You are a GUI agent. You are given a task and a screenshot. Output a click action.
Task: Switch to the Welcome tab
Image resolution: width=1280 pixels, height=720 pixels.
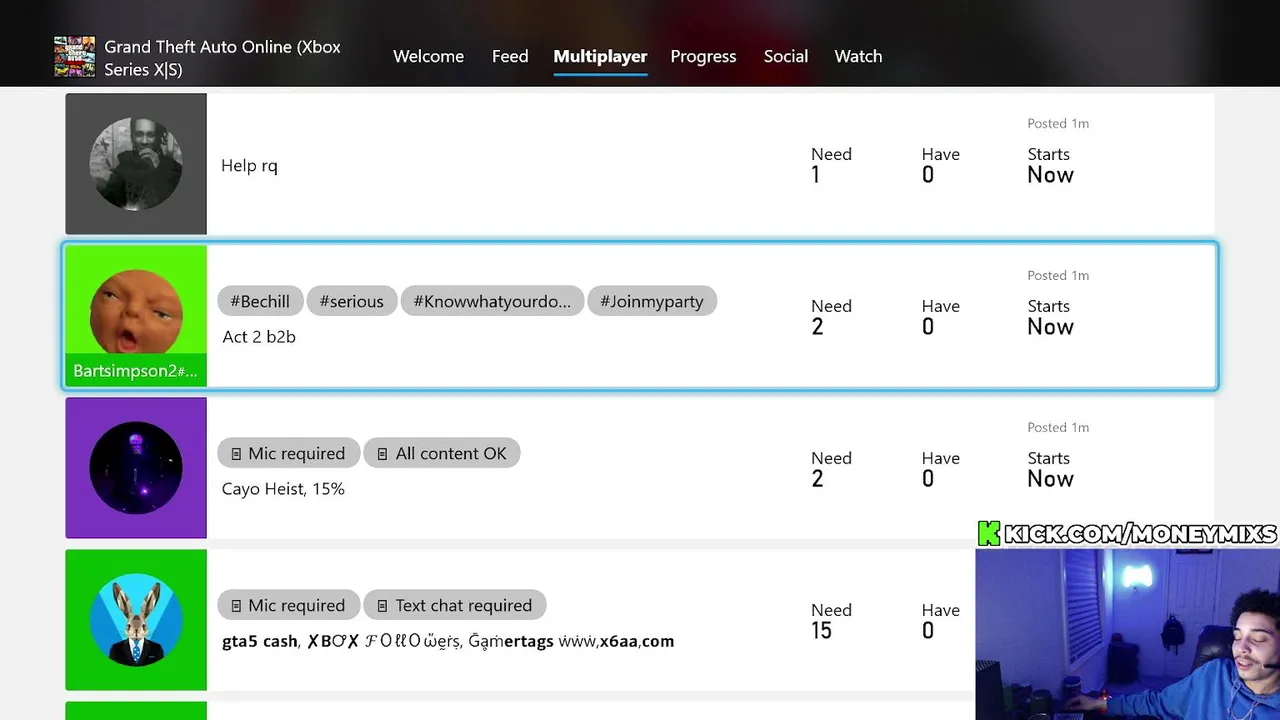[x=428, y=56]
